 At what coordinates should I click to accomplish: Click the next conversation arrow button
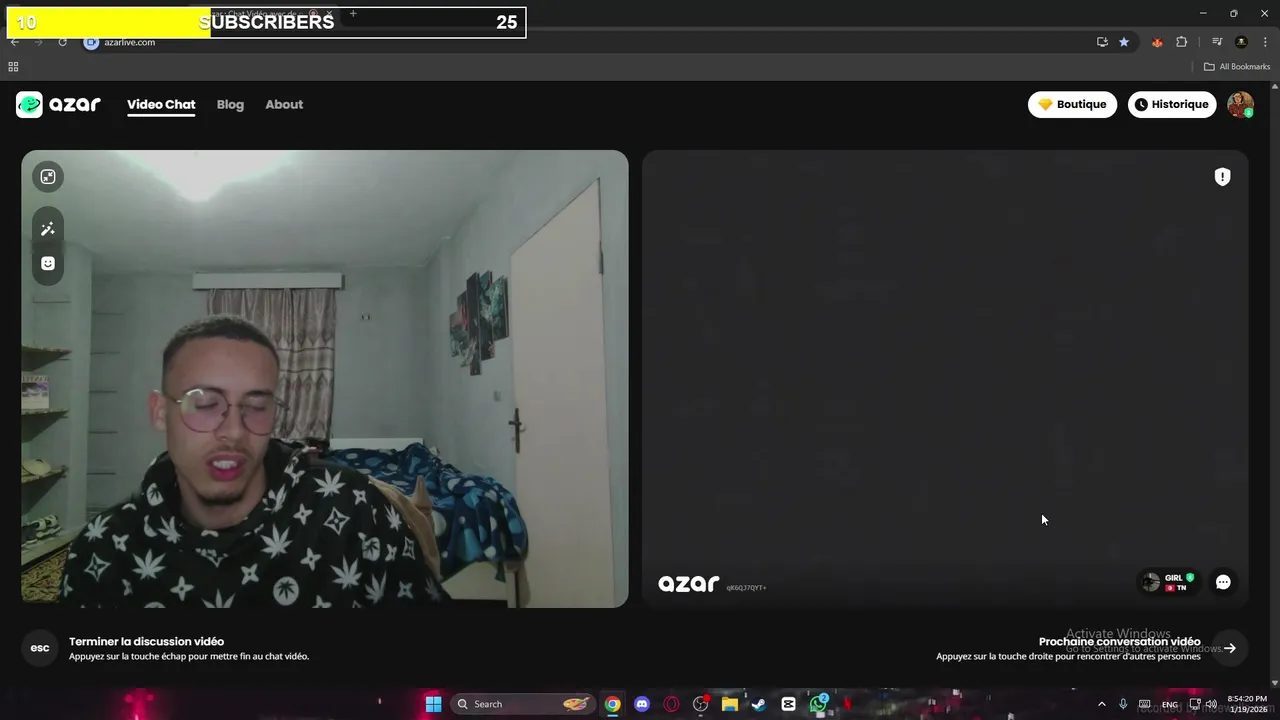coord(1230,648)
